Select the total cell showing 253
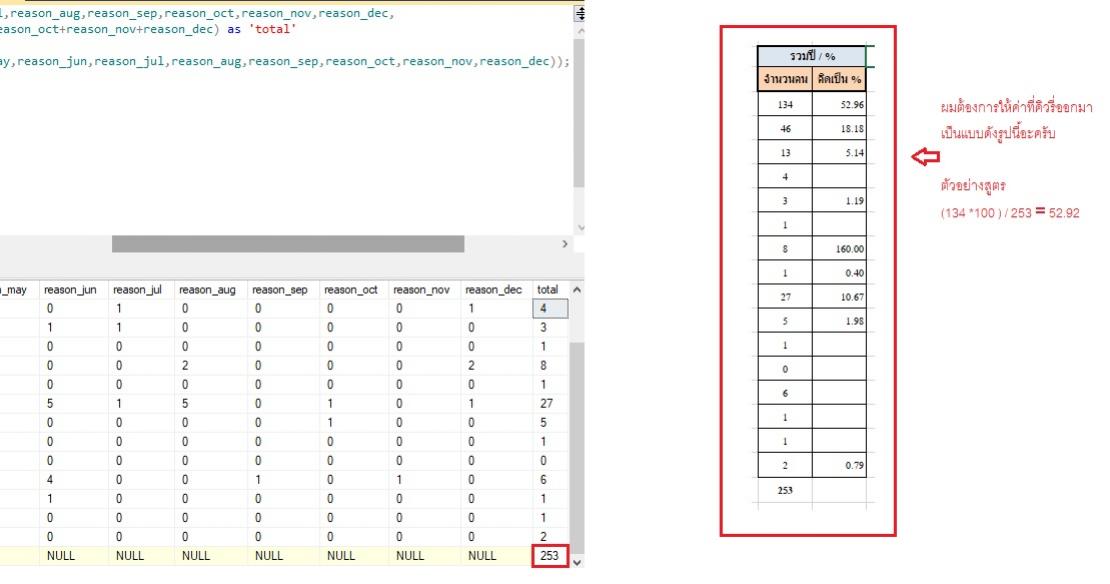This screenshot has width=1110, height=584. (x=550, y=556)
